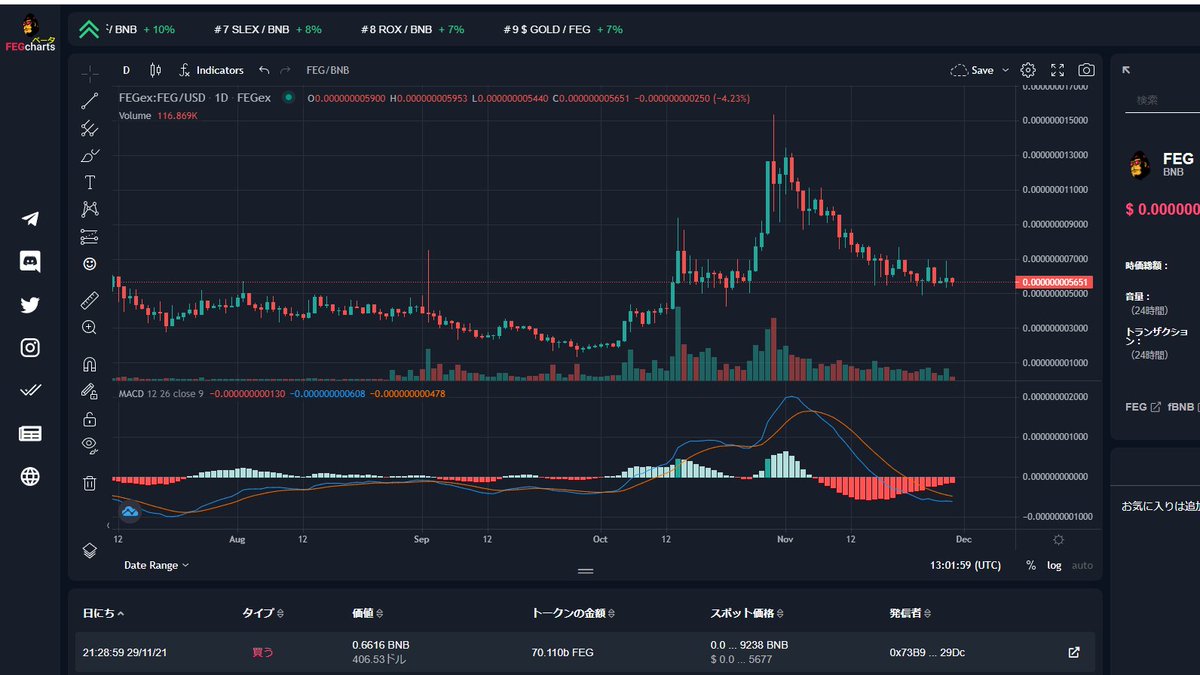
Task: Open the object tree layers icon
Action: pos(89,550)
